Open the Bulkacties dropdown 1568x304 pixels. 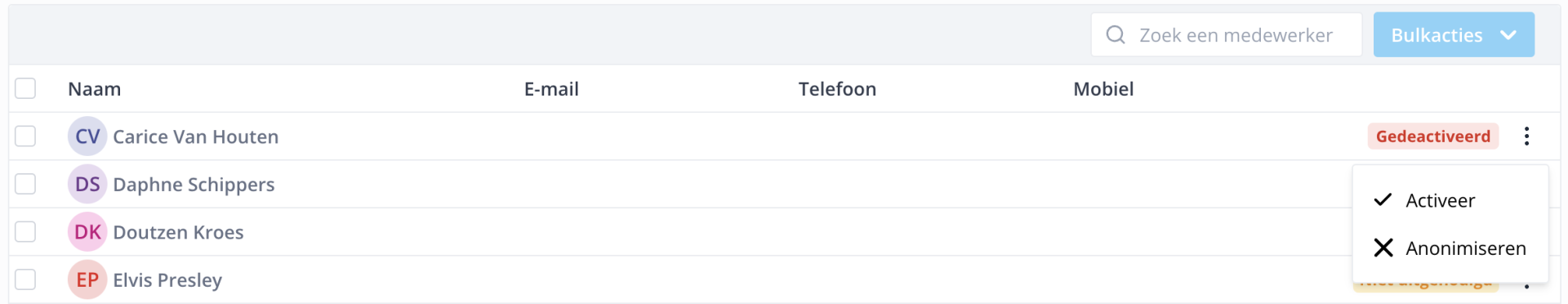tap(1454, 34)
